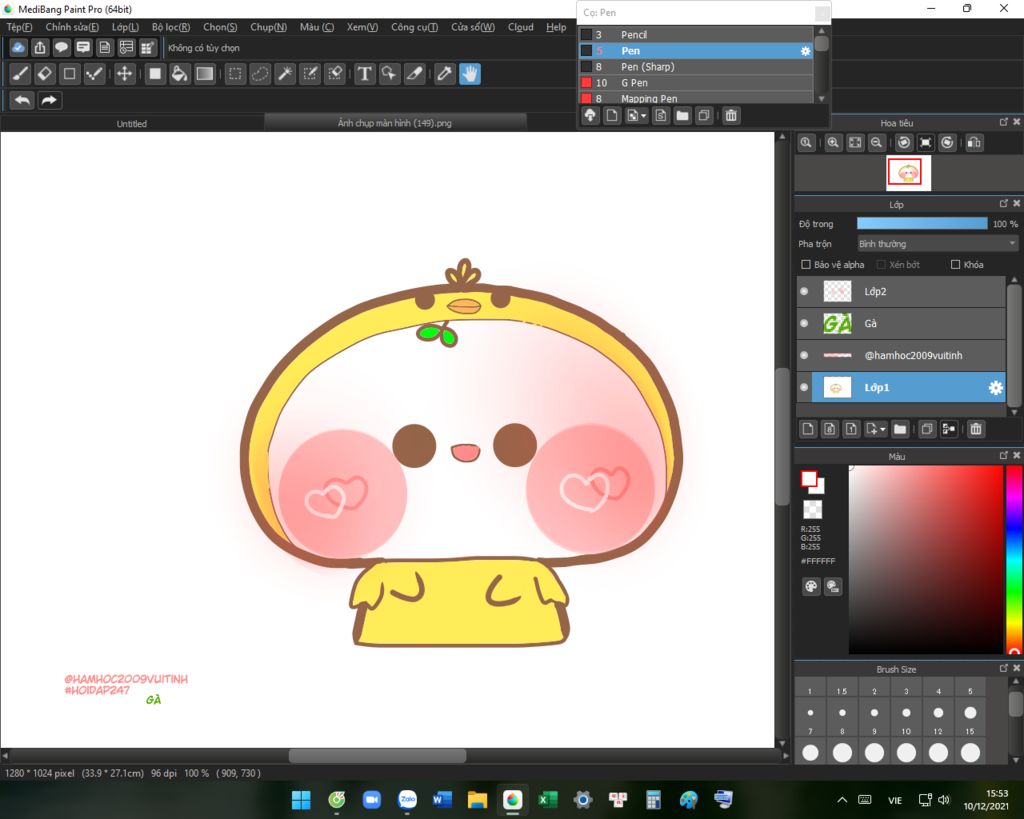The height and width of the screenshot is (819, 1024).
Task: Select the Hand pan tool
Action: 470,74
